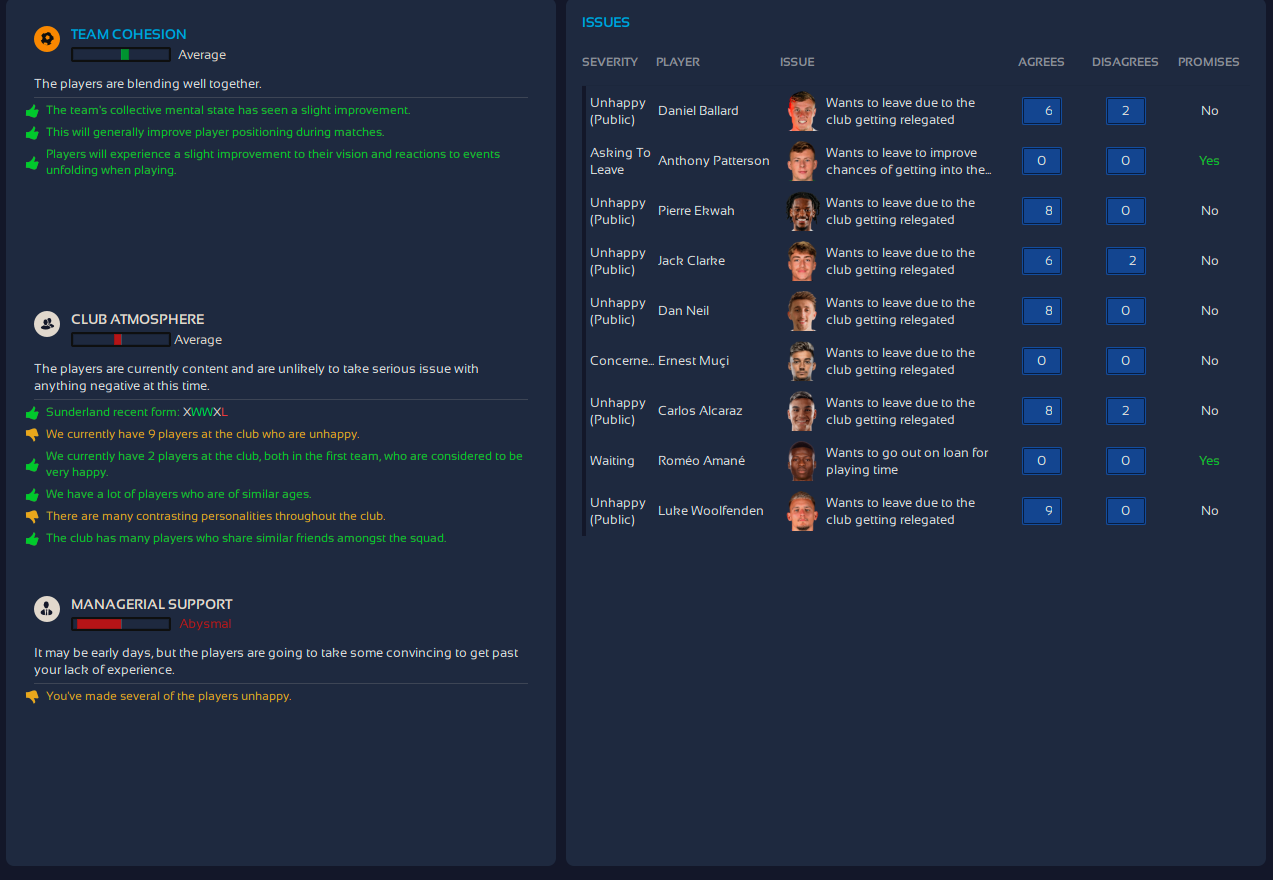Click Daniel Ballard's player portrait
The height and width of the screenshot is (880, 1273).
802,111
